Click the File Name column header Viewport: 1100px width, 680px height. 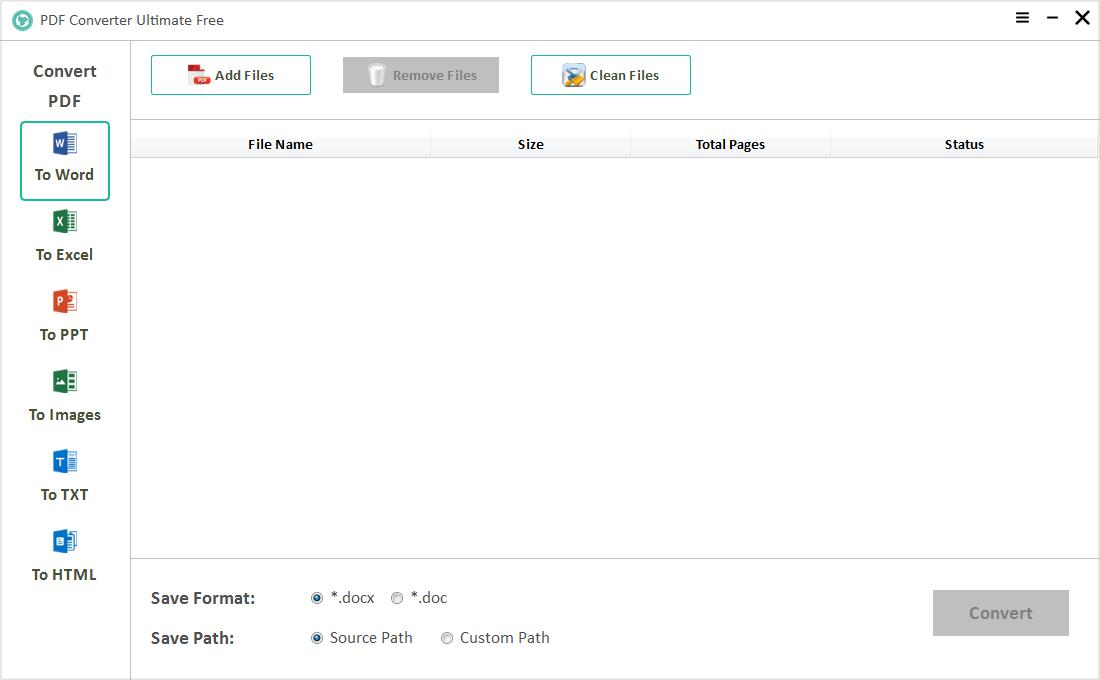coord(280,144)
